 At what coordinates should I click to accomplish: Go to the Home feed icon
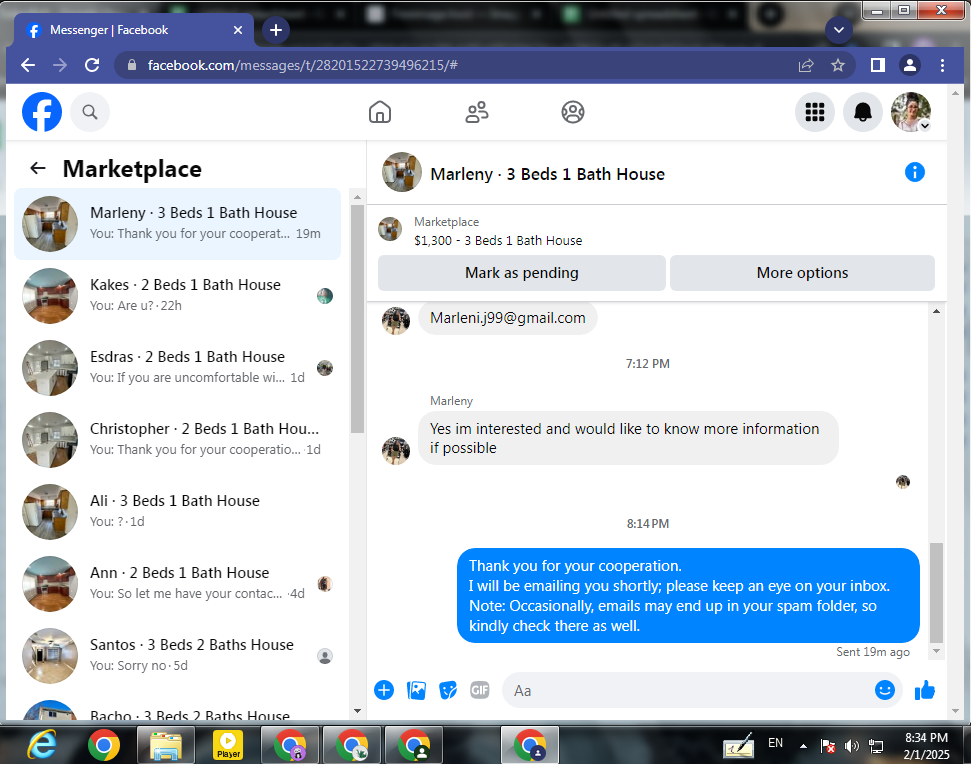coord(380,112)
